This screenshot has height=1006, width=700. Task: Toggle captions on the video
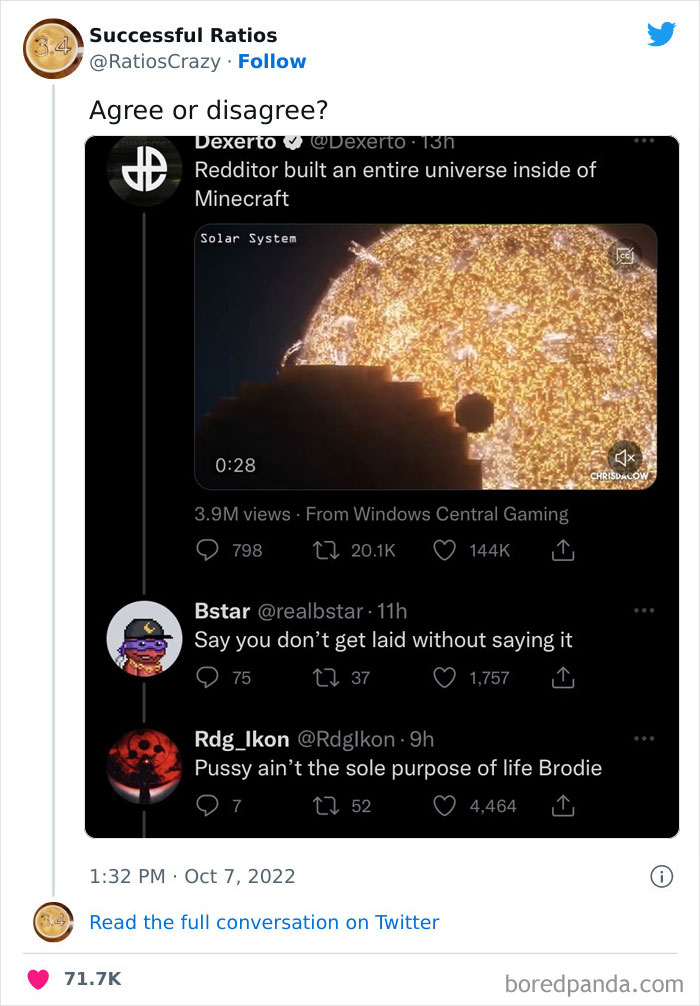click(x=626, y=256)
